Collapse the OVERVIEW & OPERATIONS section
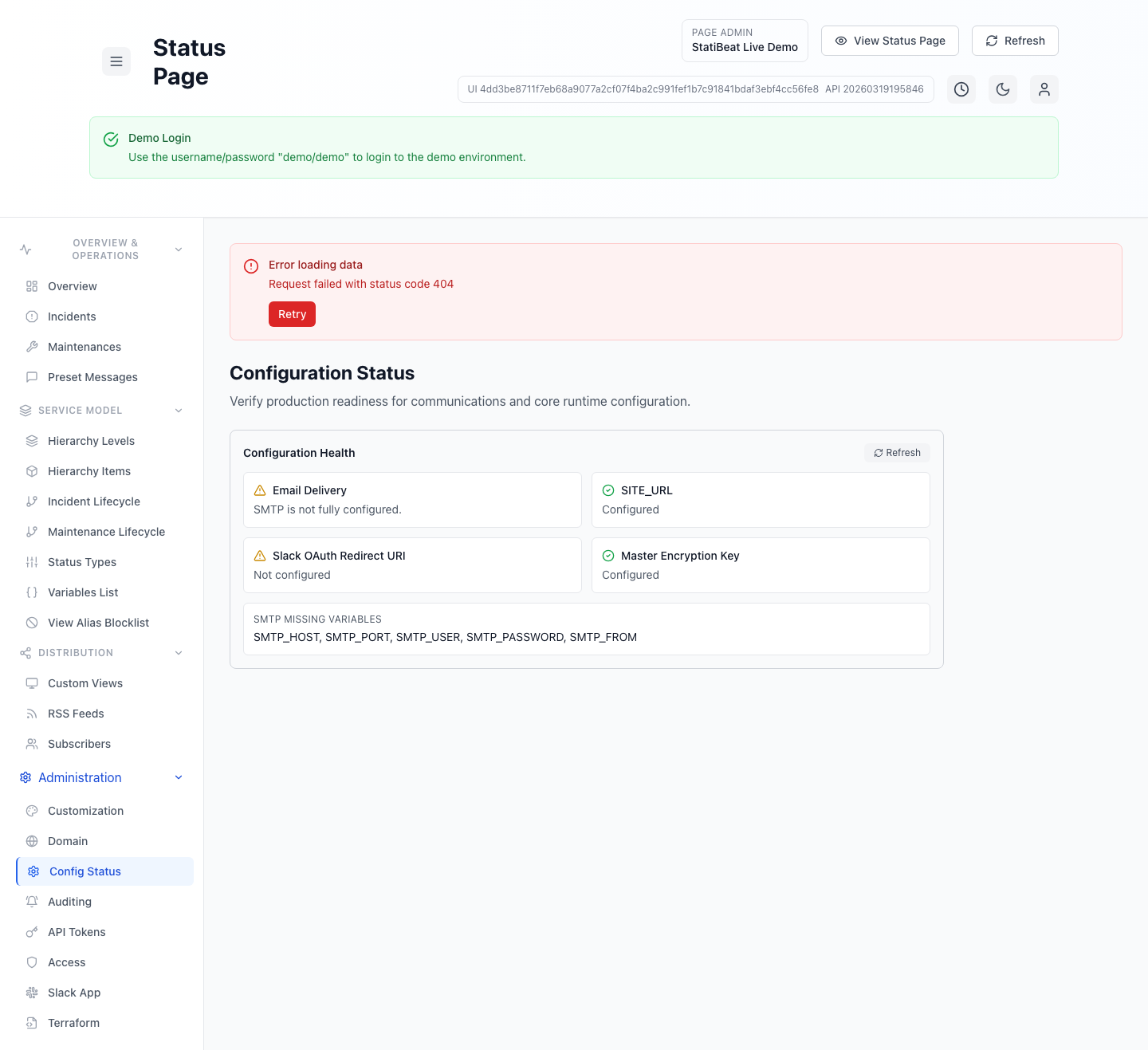 click(x=178, y=249)
